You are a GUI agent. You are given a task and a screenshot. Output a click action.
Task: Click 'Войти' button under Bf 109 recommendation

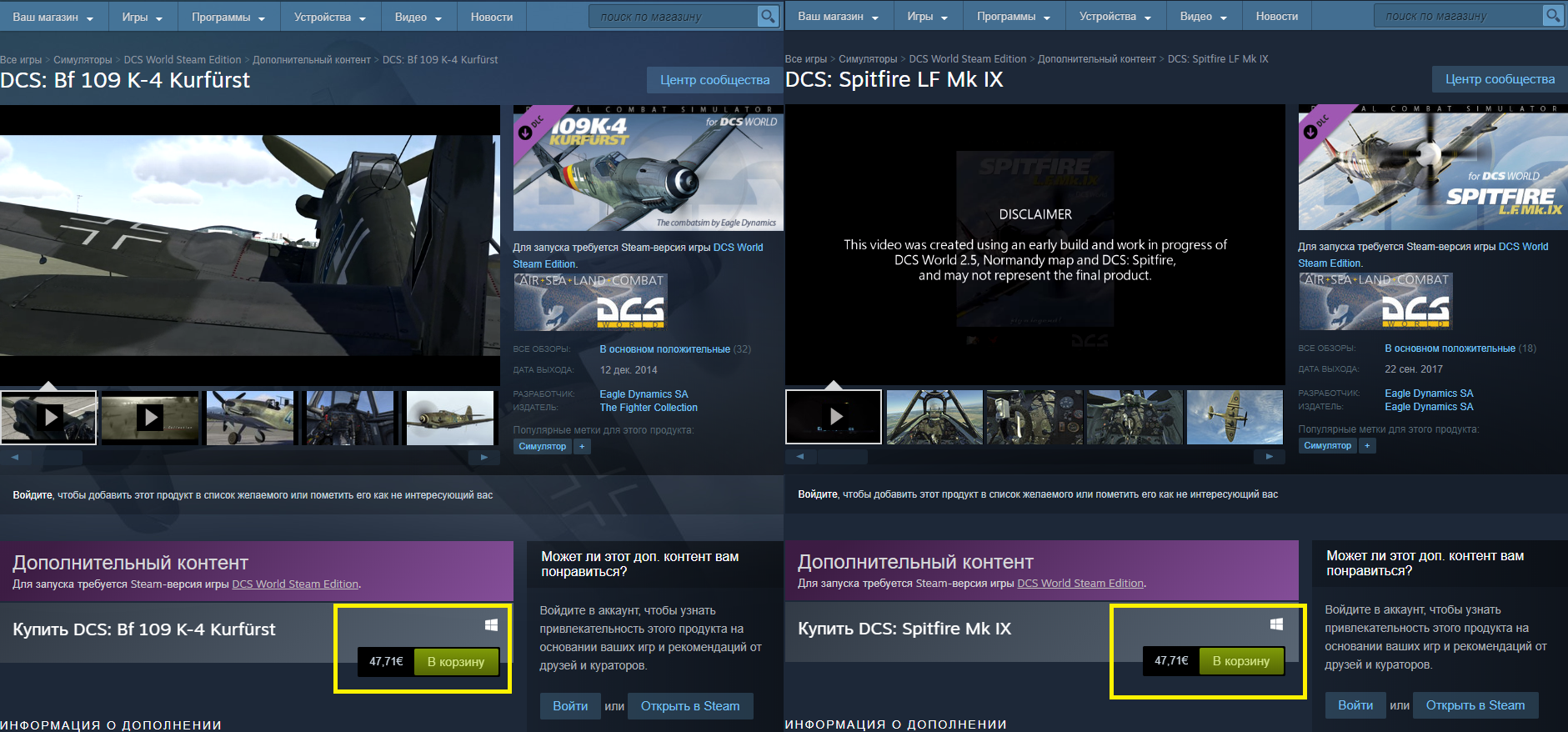coord(570,706)
